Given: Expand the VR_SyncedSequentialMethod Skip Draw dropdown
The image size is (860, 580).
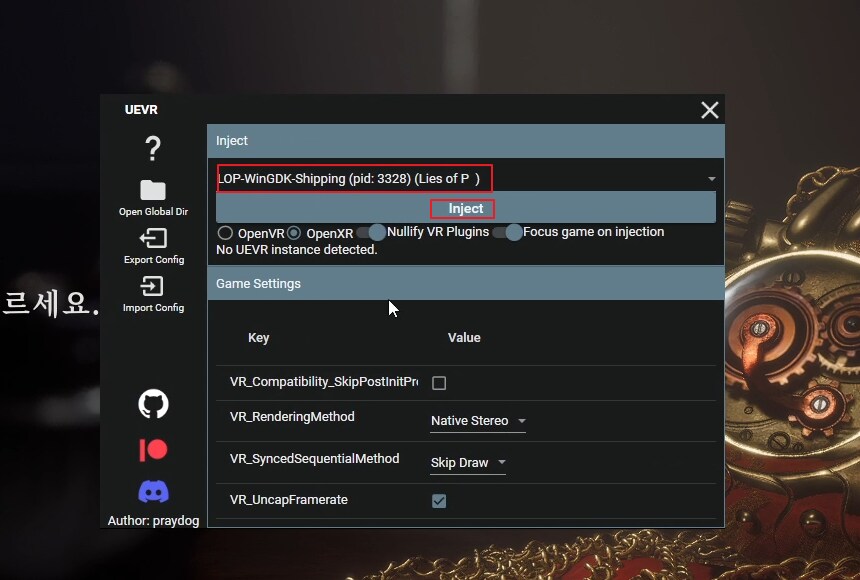Looking at the screenshot, I should 468,463.
